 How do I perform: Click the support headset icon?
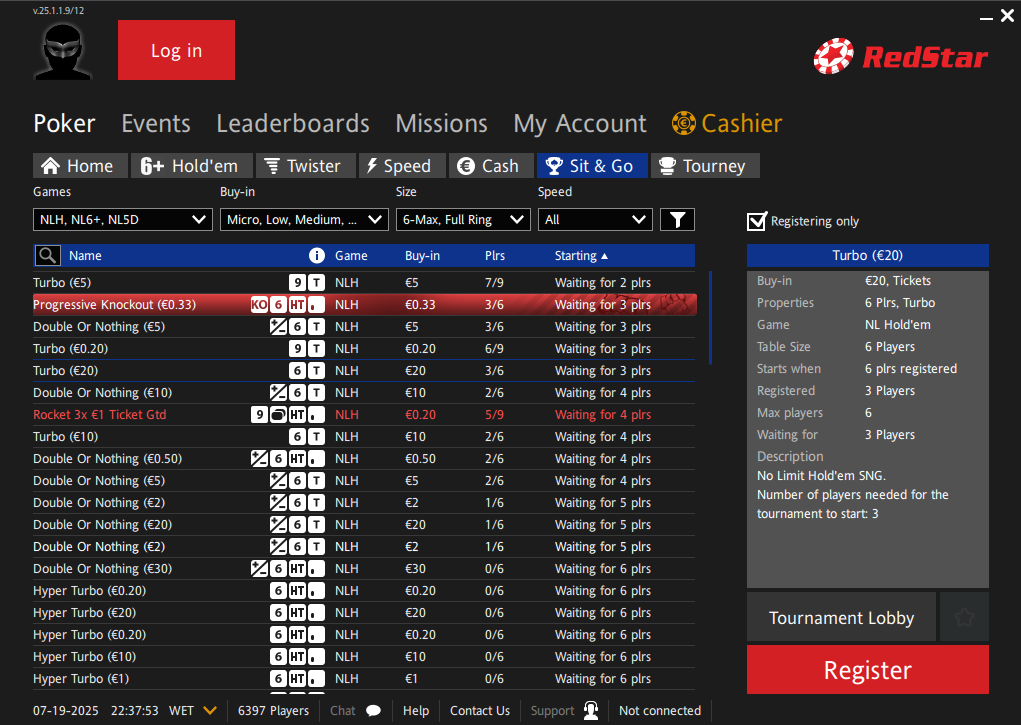[x=591, y=711]
